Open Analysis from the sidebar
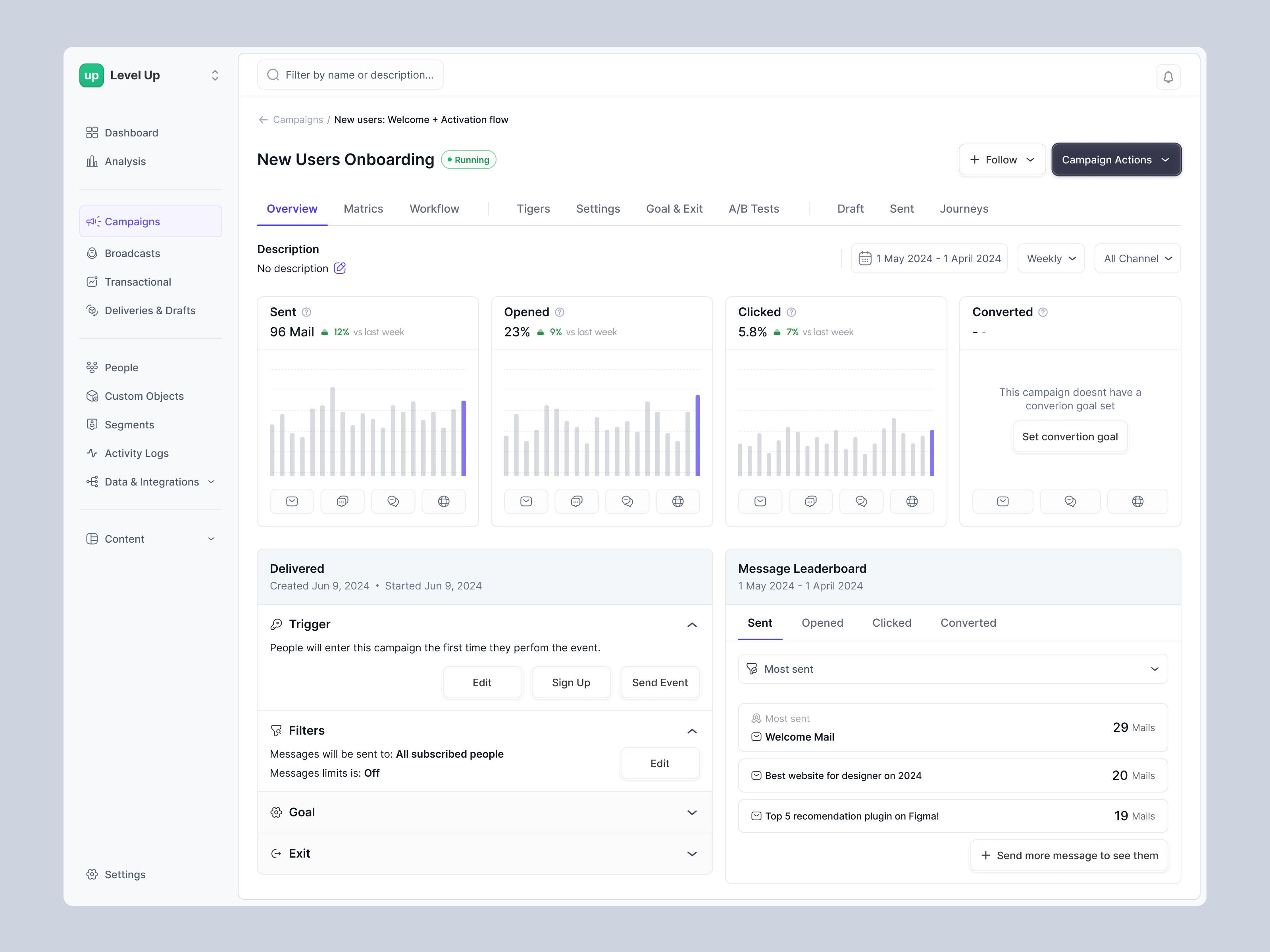This screenshot has width=1270, height=952. pyautogui.click(x=125, y=161)
